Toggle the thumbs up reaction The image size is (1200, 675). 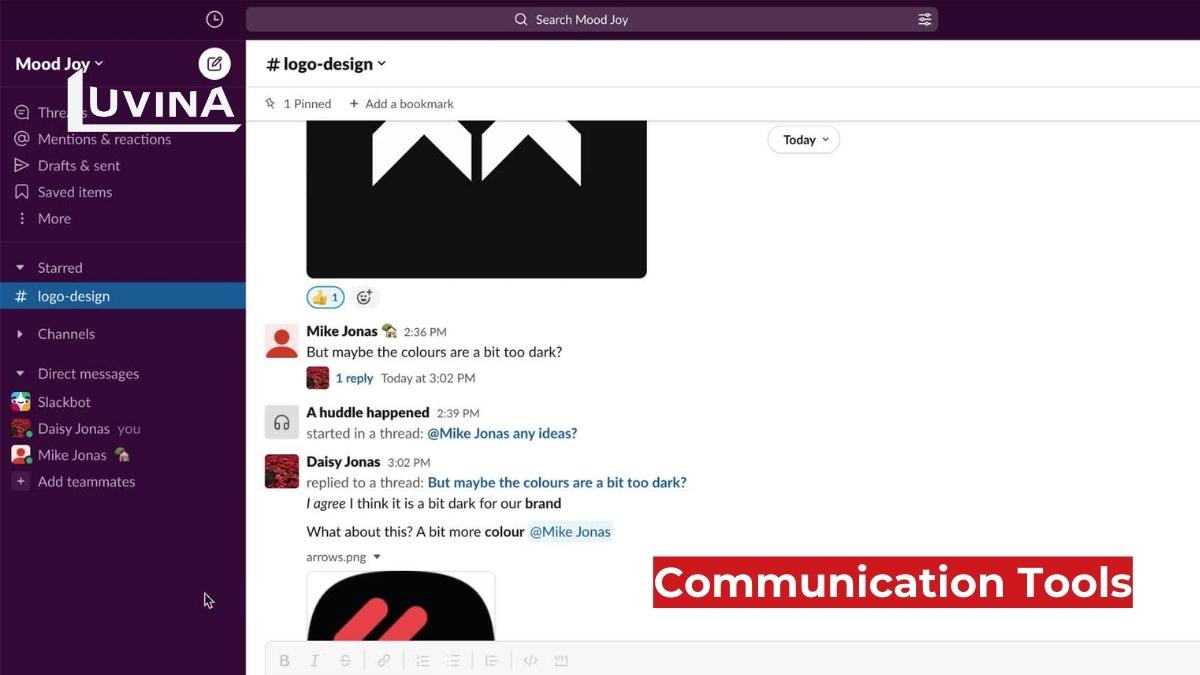click(x=325, y=297)
